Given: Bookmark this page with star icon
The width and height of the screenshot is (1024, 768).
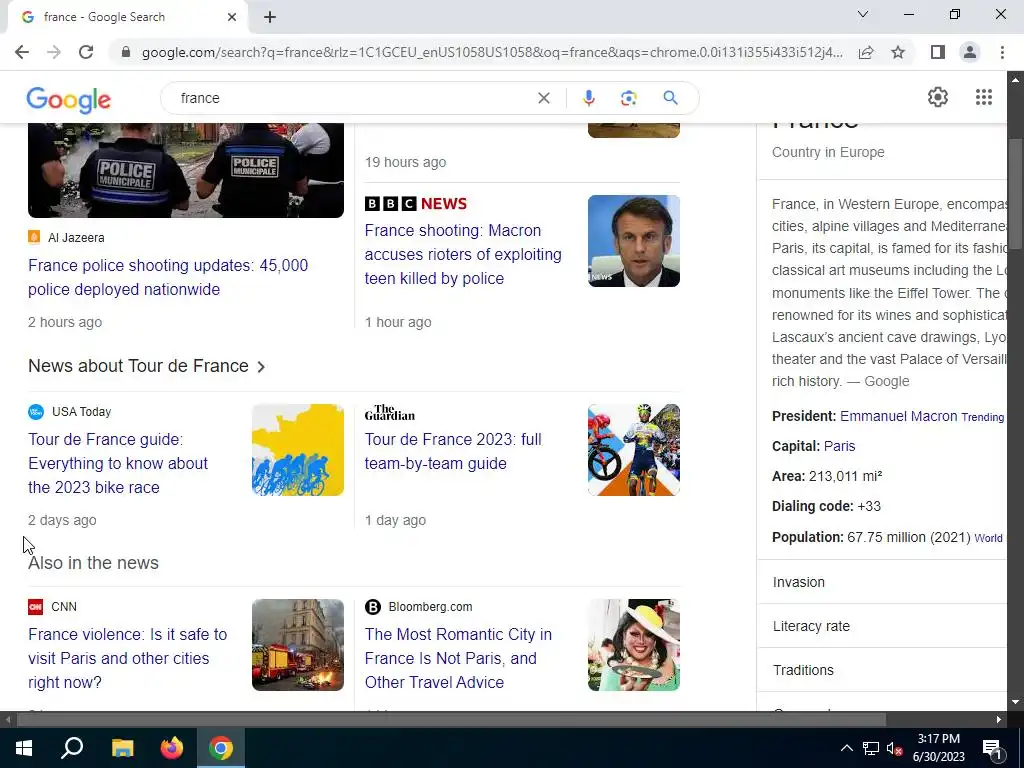Looking at the screenshot, I should [x=898, y=52].
